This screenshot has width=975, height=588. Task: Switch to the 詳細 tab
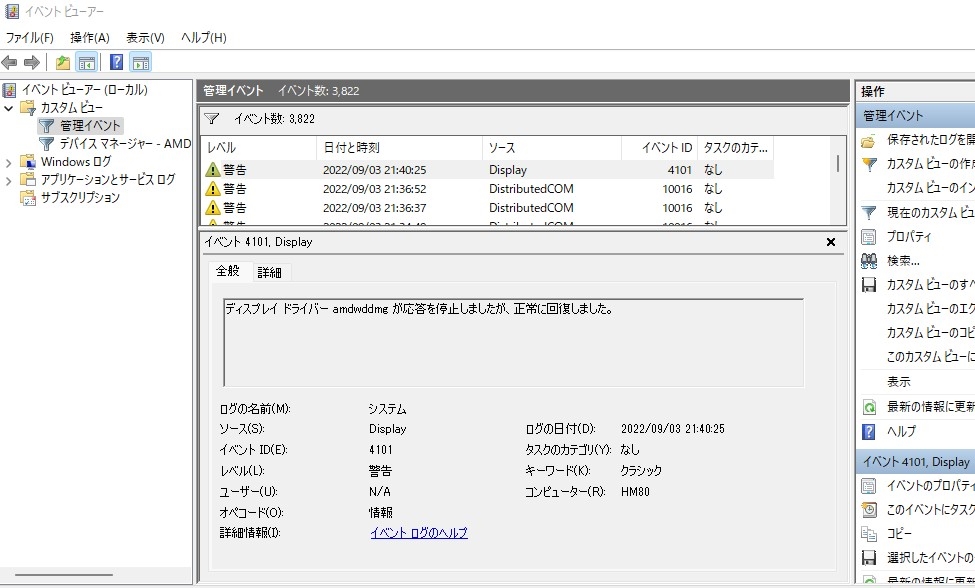(x=269, y=271)
